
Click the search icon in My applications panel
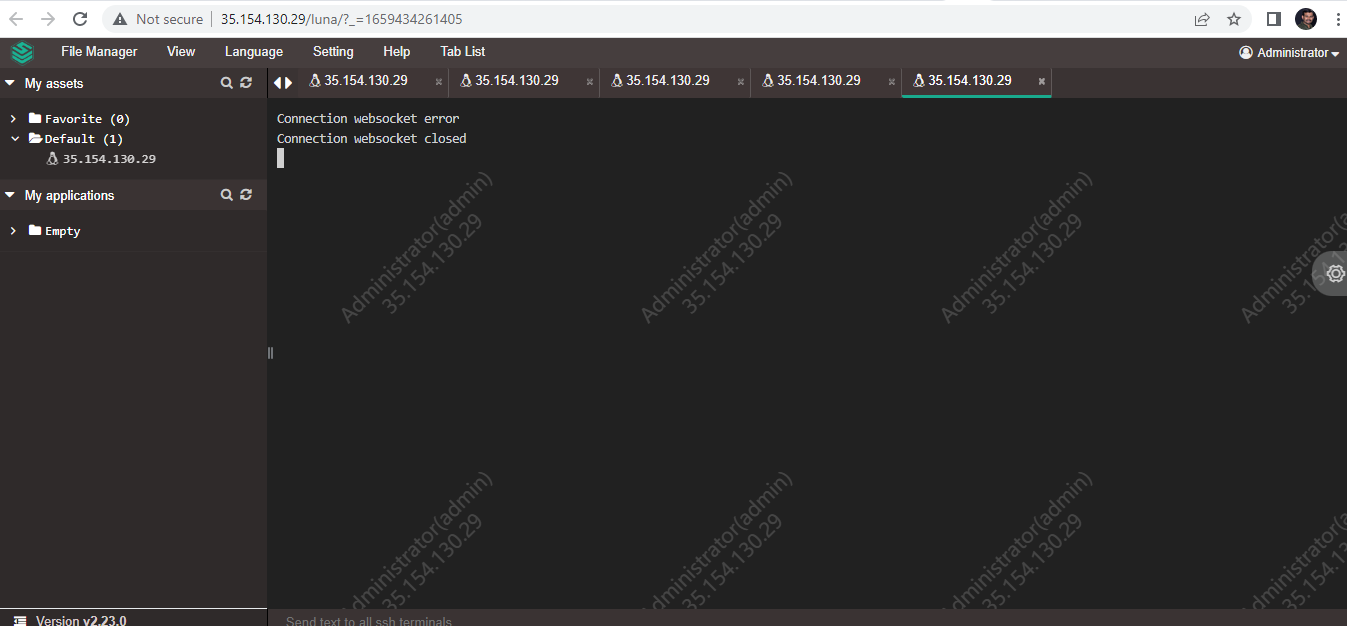[226, 194]
